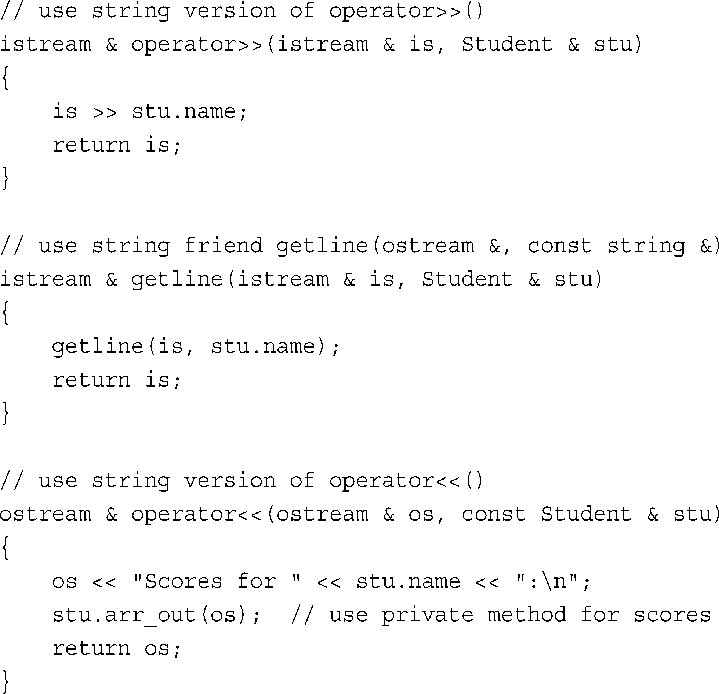Click the istream & getline function signature
This screenshot has width=719, height=694.
point(301,279)
